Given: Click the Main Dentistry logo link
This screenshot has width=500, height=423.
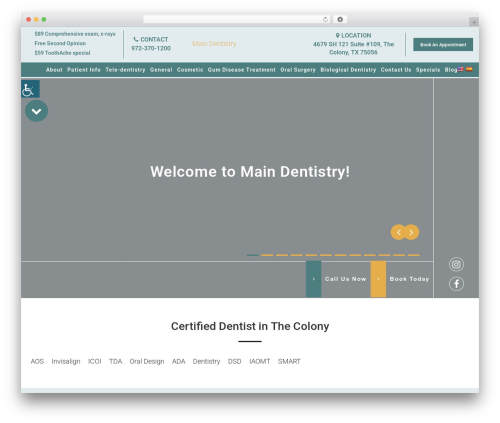Looking at the screenshot, I should pyautogui.click(x=214, y=44).
